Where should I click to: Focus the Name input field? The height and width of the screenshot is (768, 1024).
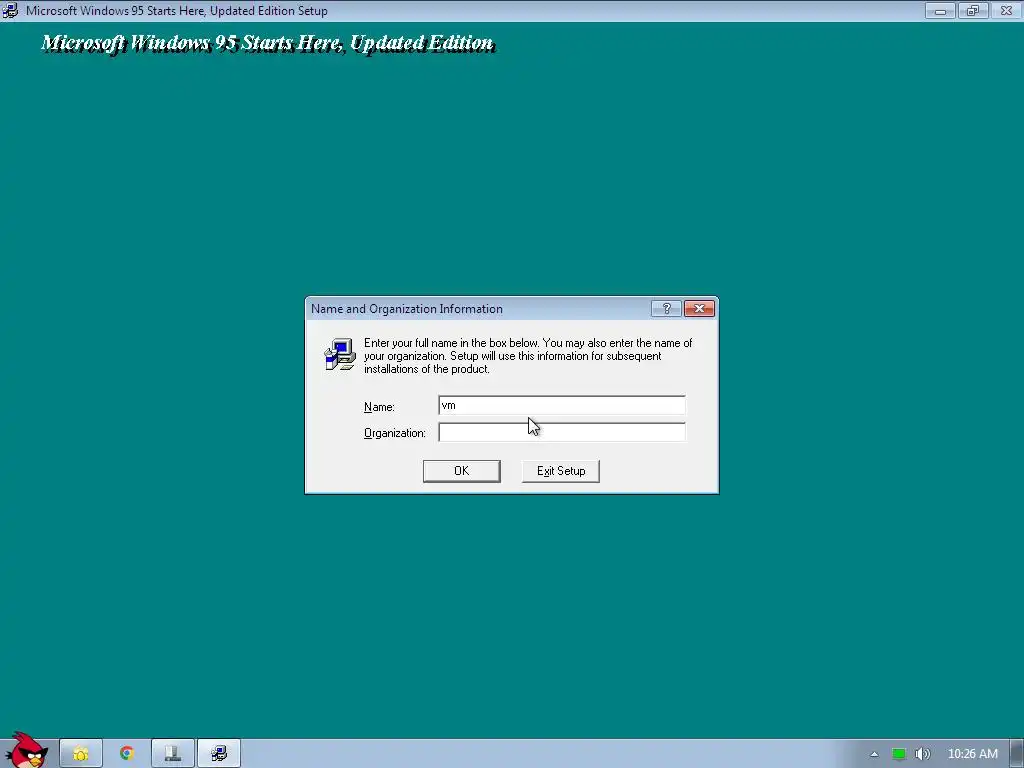point(562,406)
